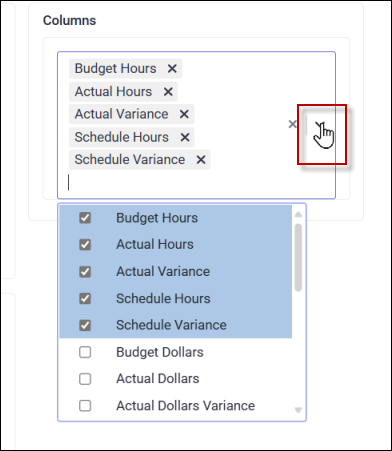Uncheck the Schedule Hours checkbox

85,298
